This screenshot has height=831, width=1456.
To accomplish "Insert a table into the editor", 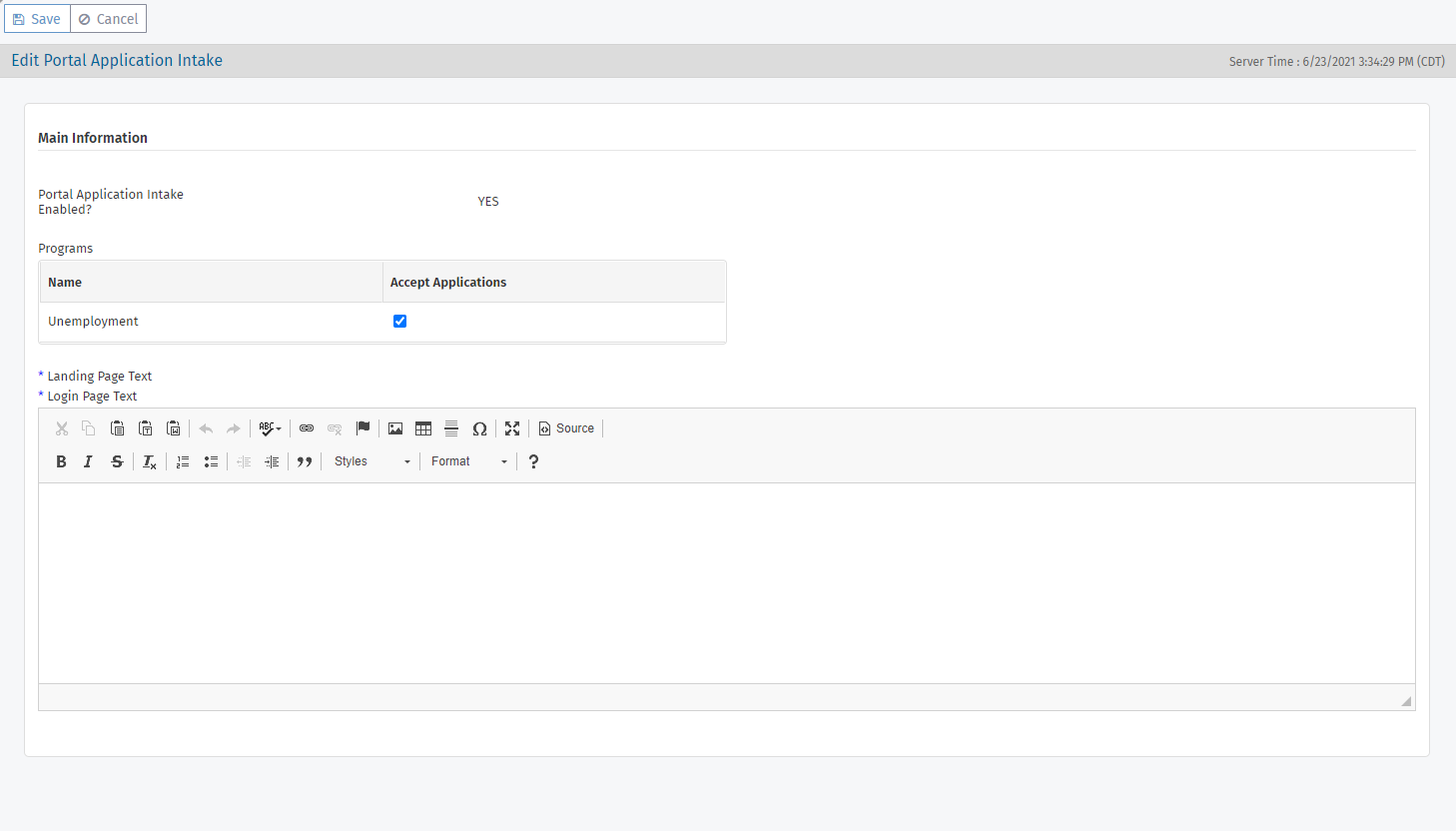I will [423, 428].
